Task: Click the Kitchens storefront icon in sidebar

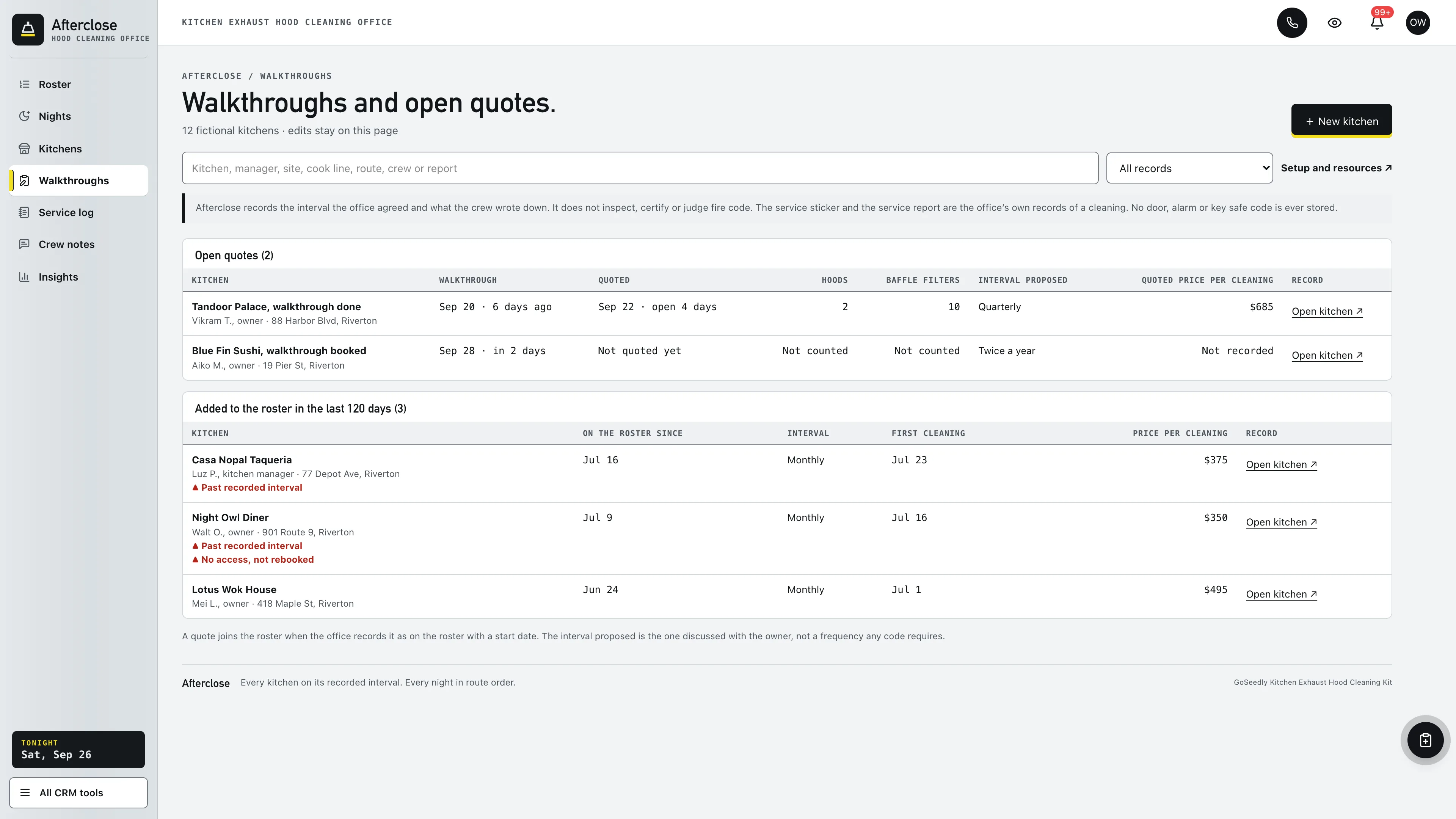Action: pyautogui.click(x=24, y=149)
